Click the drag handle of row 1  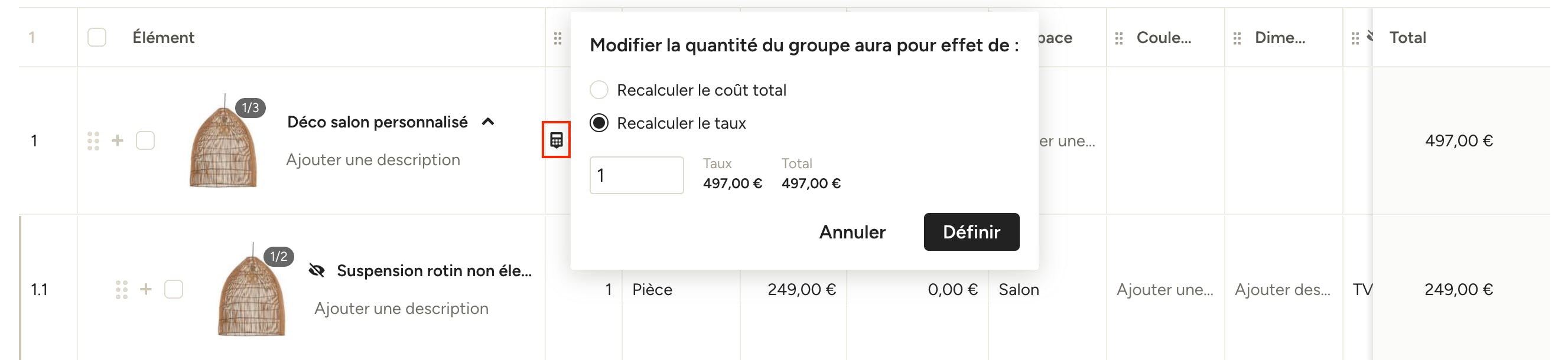coord(93,140)
